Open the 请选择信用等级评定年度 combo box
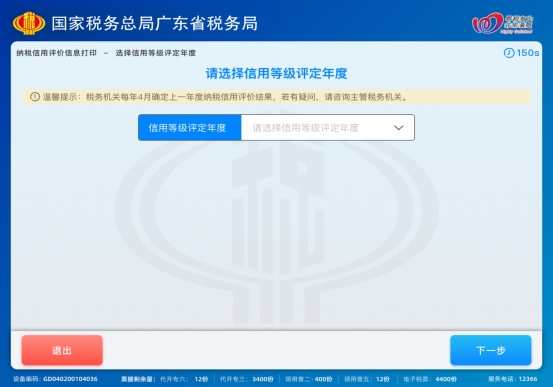Viewport: 553px width, 387px height. coord(328,128)
